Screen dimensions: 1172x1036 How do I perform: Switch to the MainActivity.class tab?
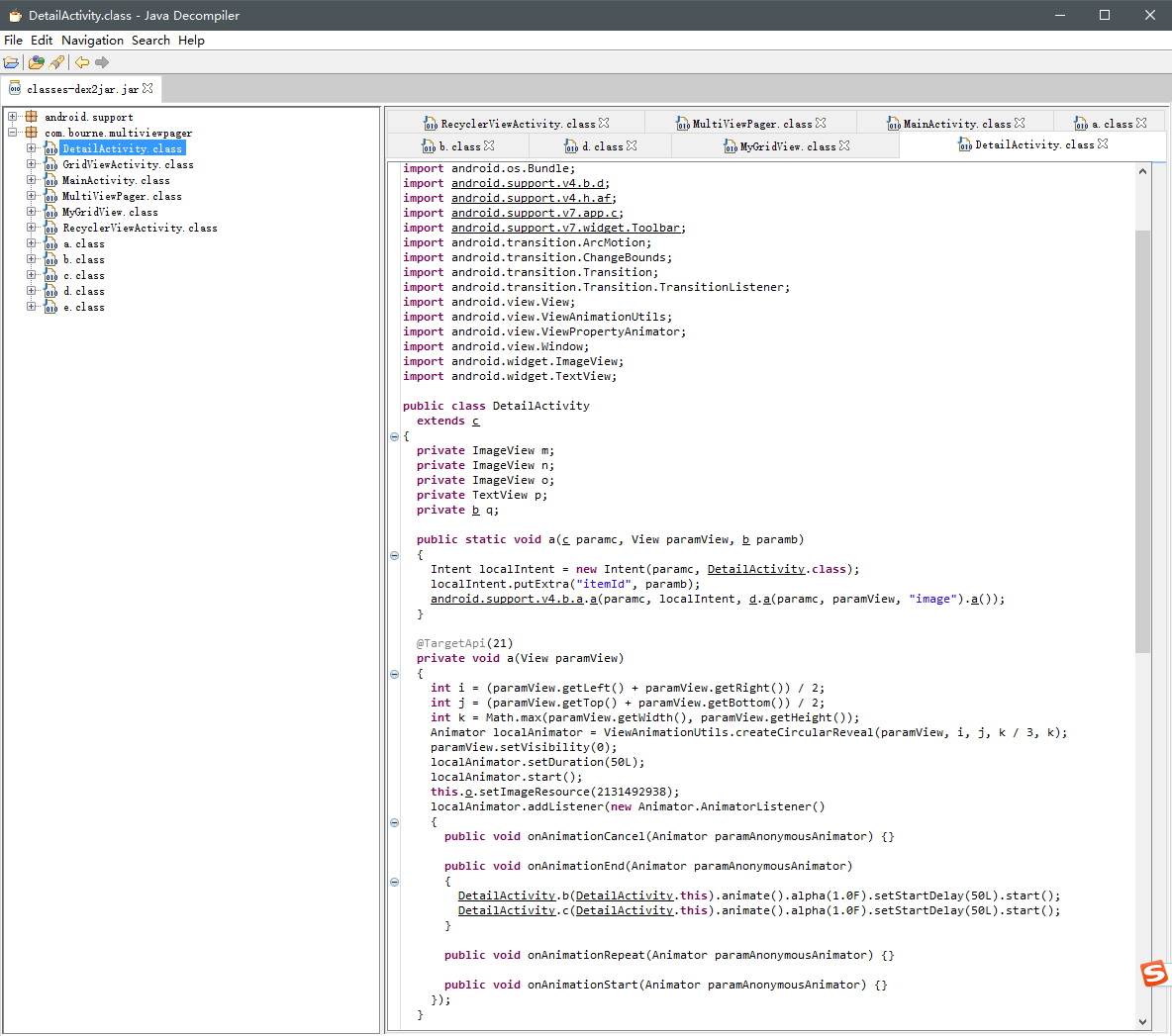957,124
